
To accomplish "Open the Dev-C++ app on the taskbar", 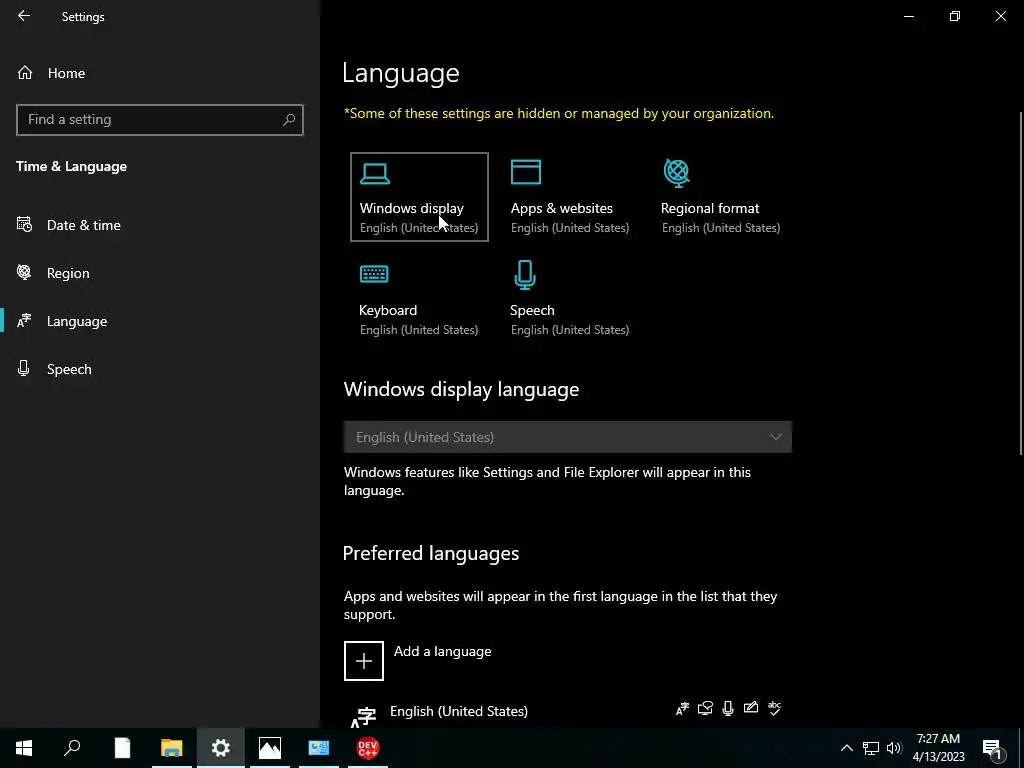I will click(368, 748).
